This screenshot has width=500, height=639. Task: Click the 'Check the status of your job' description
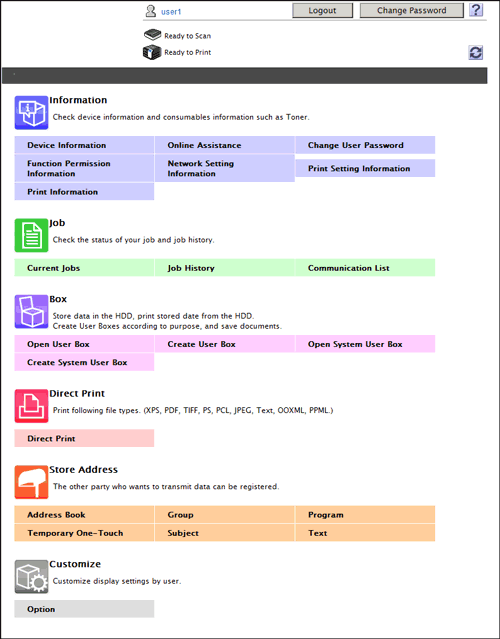click(x=133, y=240)
